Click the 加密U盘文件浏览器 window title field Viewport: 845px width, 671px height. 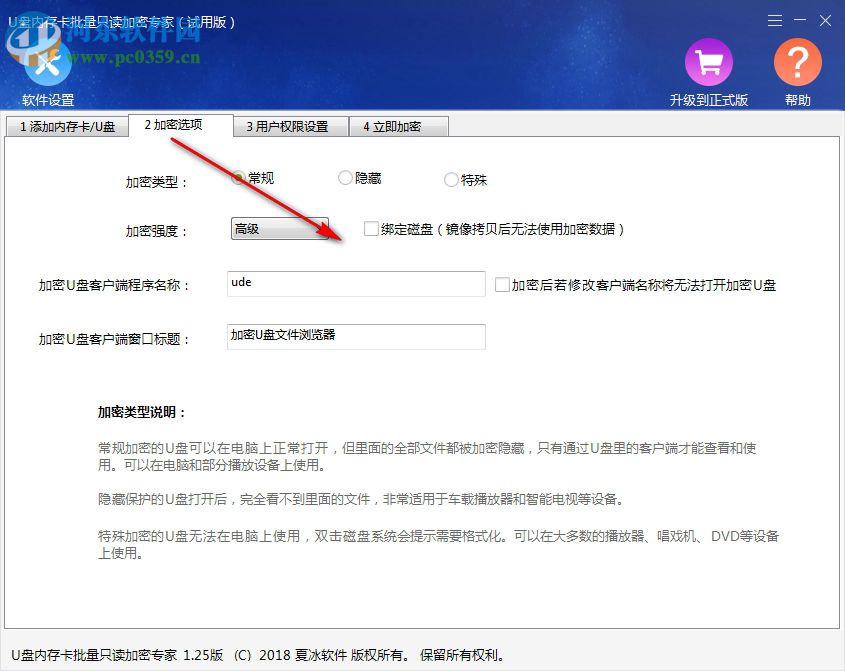coord(355,337)
